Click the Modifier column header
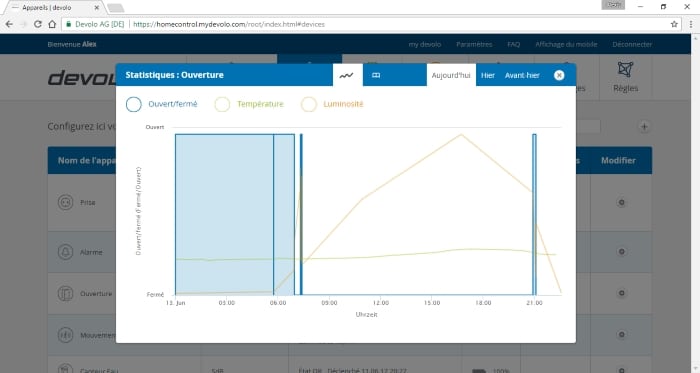 [618, 160]
